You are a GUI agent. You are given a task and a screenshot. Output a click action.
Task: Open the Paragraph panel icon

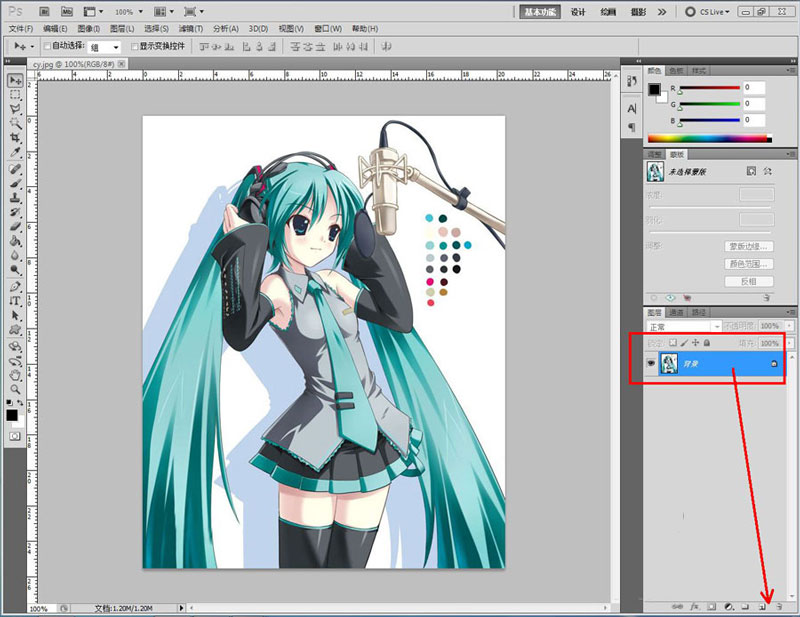(632, 127)
